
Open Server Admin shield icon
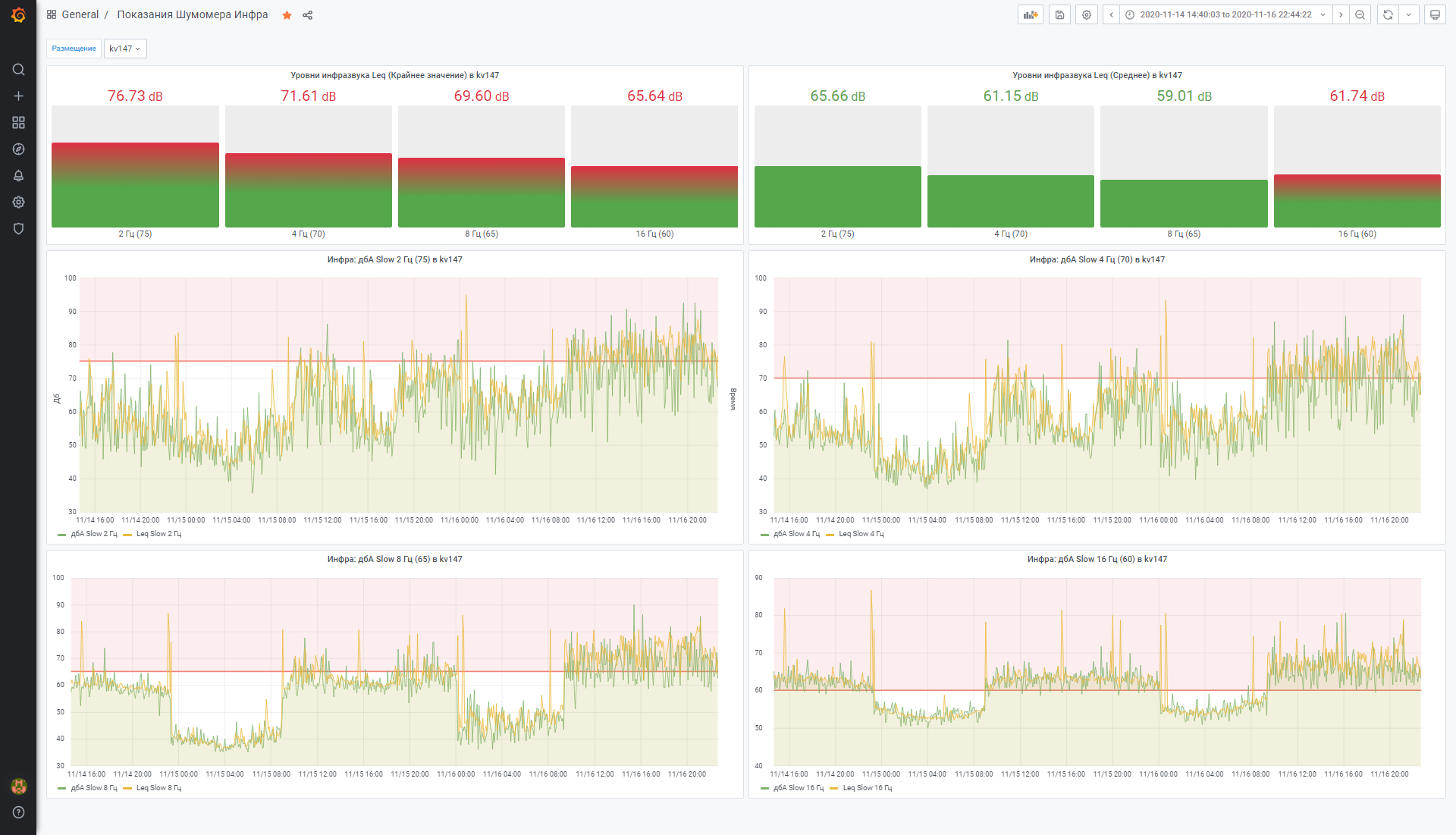click(x=18, y=229)
